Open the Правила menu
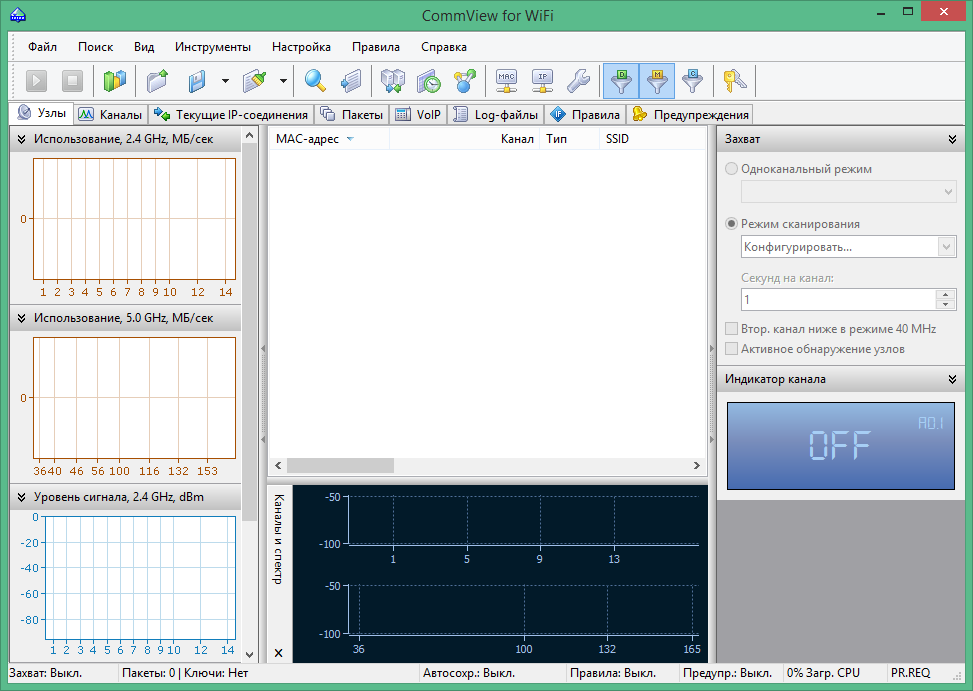 pos(375,47)
